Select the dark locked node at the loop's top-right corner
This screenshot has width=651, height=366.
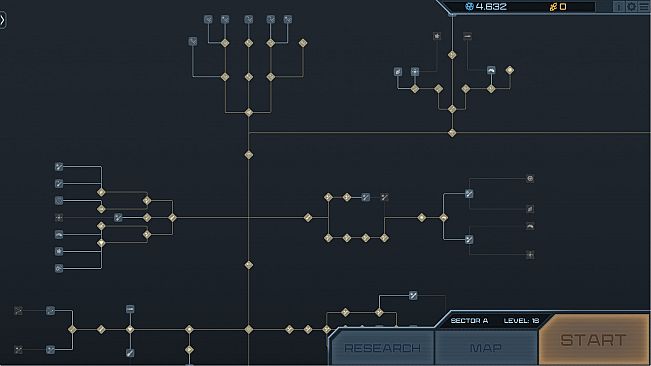click(384, 197)
